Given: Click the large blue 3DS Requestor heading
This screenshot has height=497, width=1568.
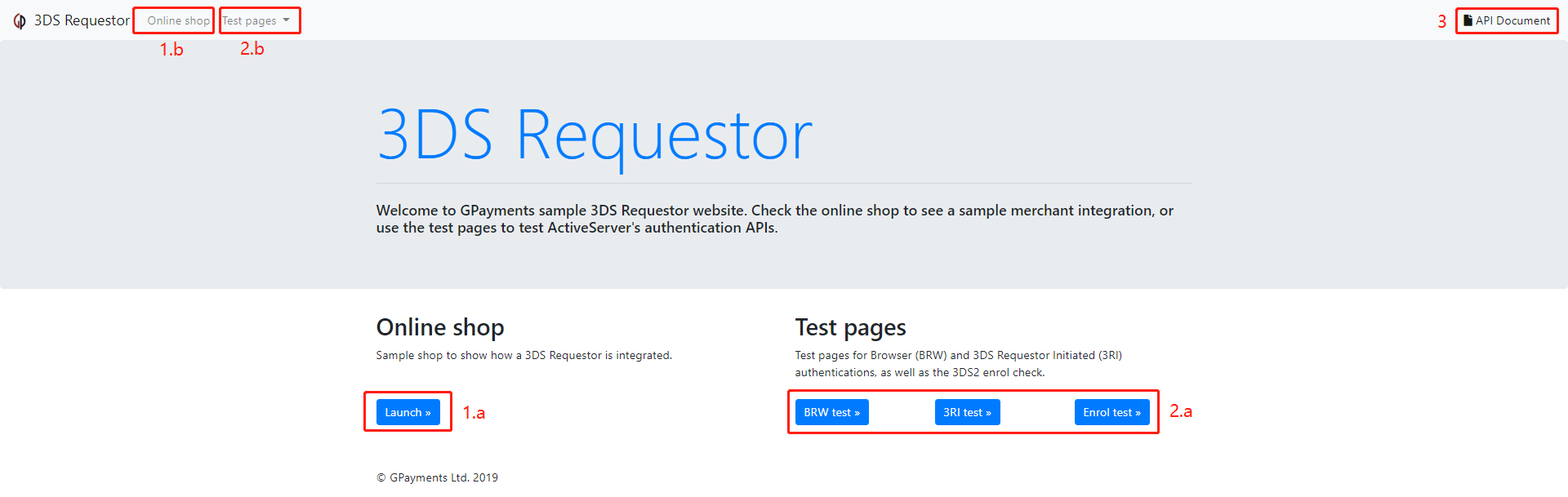Looking at the screenshot, I should click(x=594, y=135).
